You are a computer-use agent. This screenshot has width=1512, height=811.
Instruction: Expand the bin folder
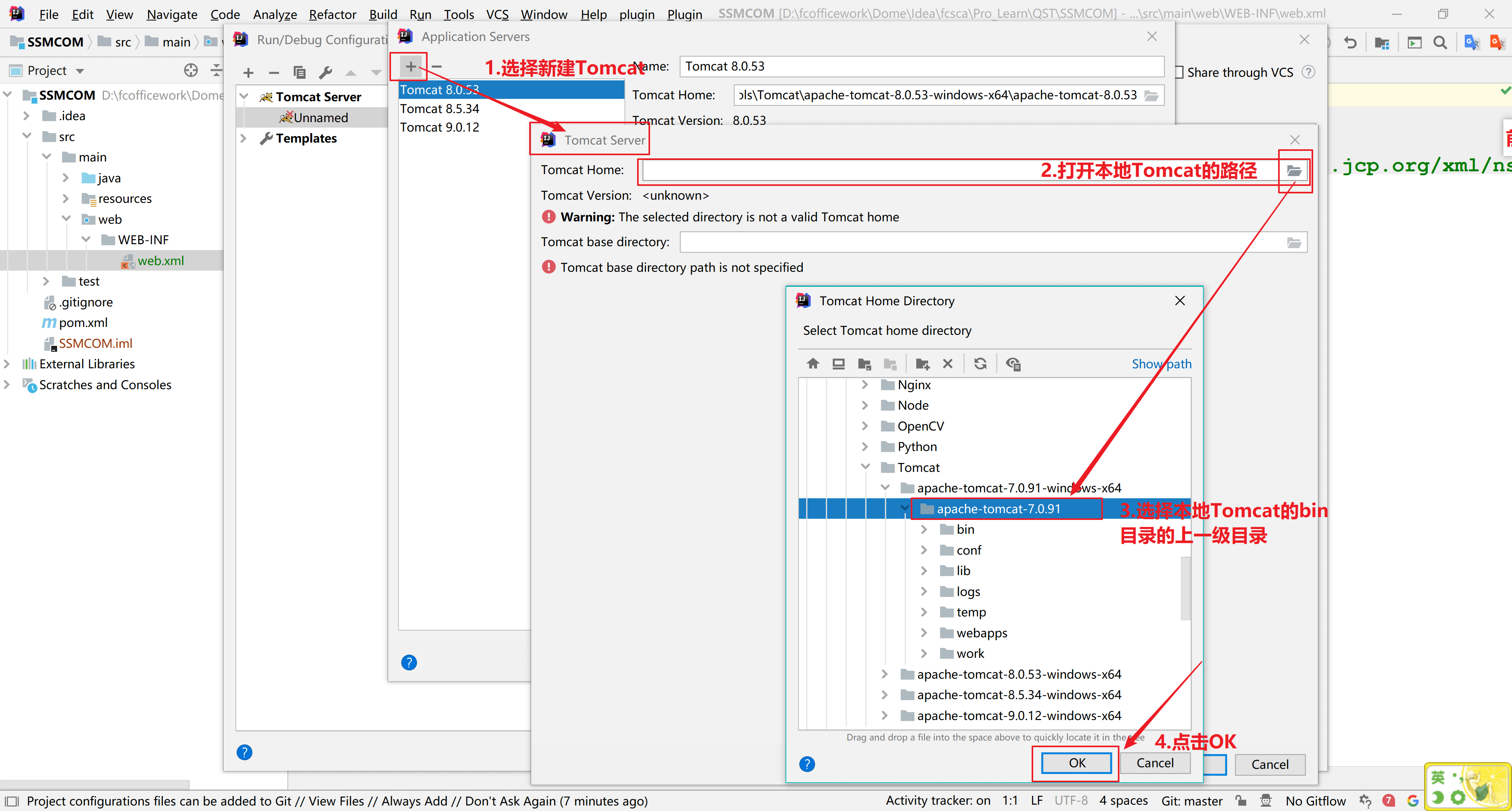[924, 530]
